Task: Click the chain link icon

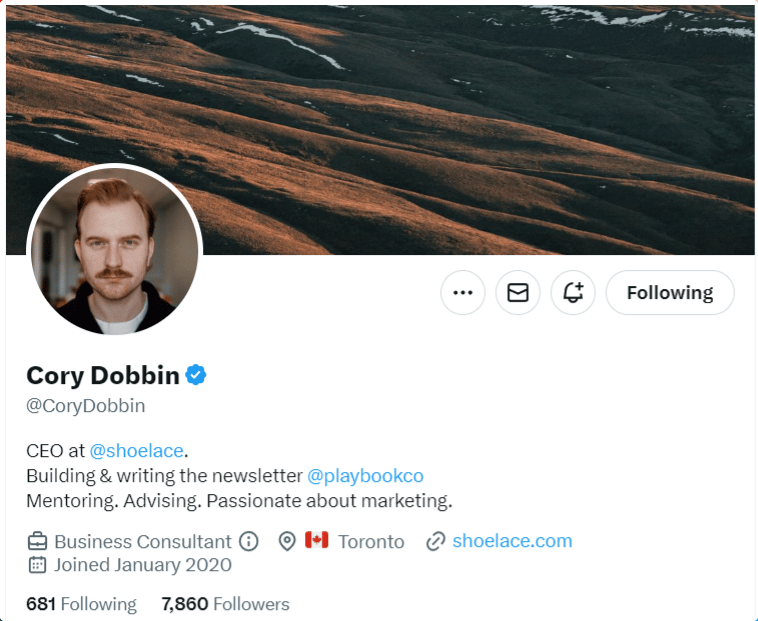Action: [x=436, y=541]
